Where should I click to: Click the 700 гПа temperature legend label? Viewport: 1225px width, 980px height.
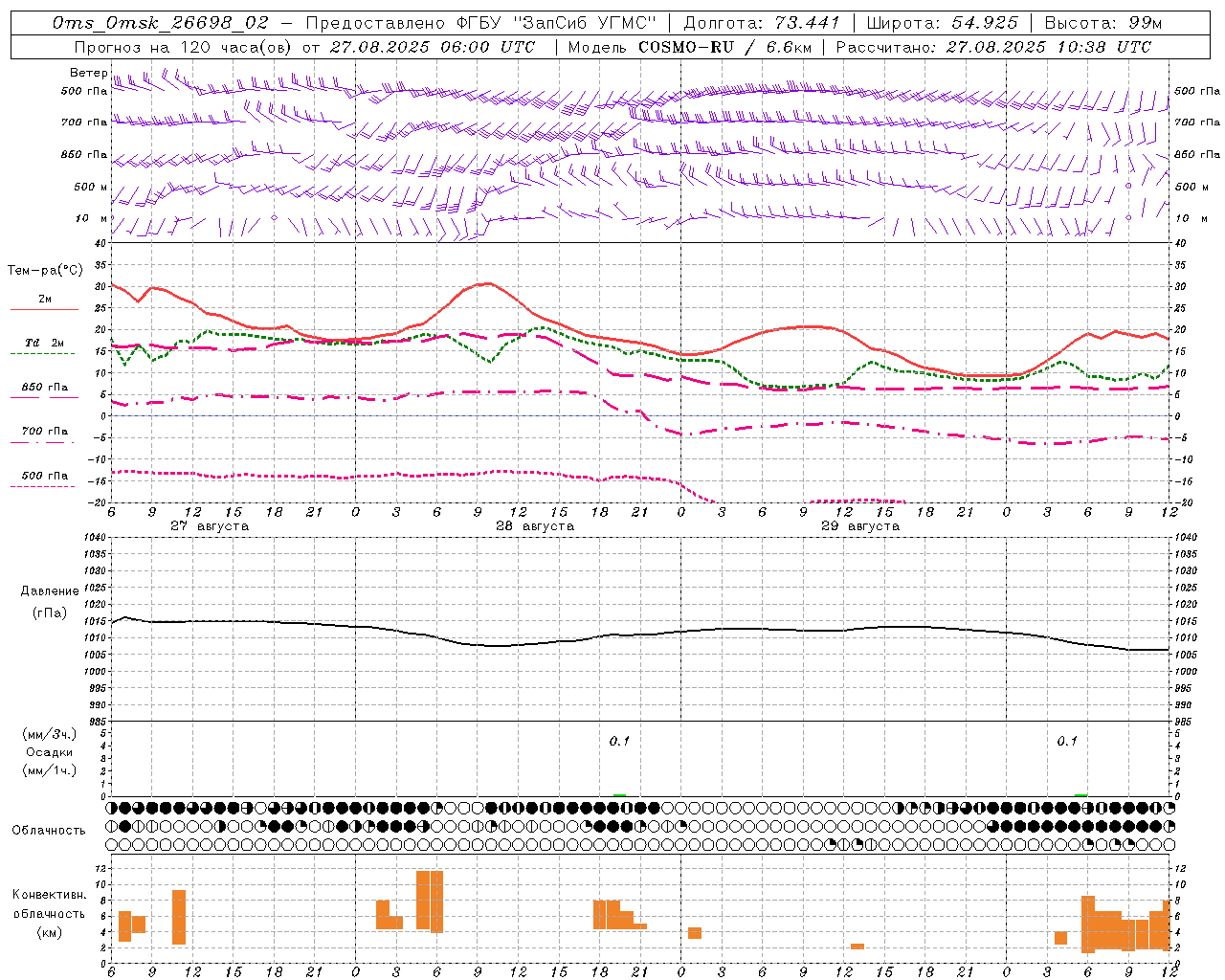(45, 432)
